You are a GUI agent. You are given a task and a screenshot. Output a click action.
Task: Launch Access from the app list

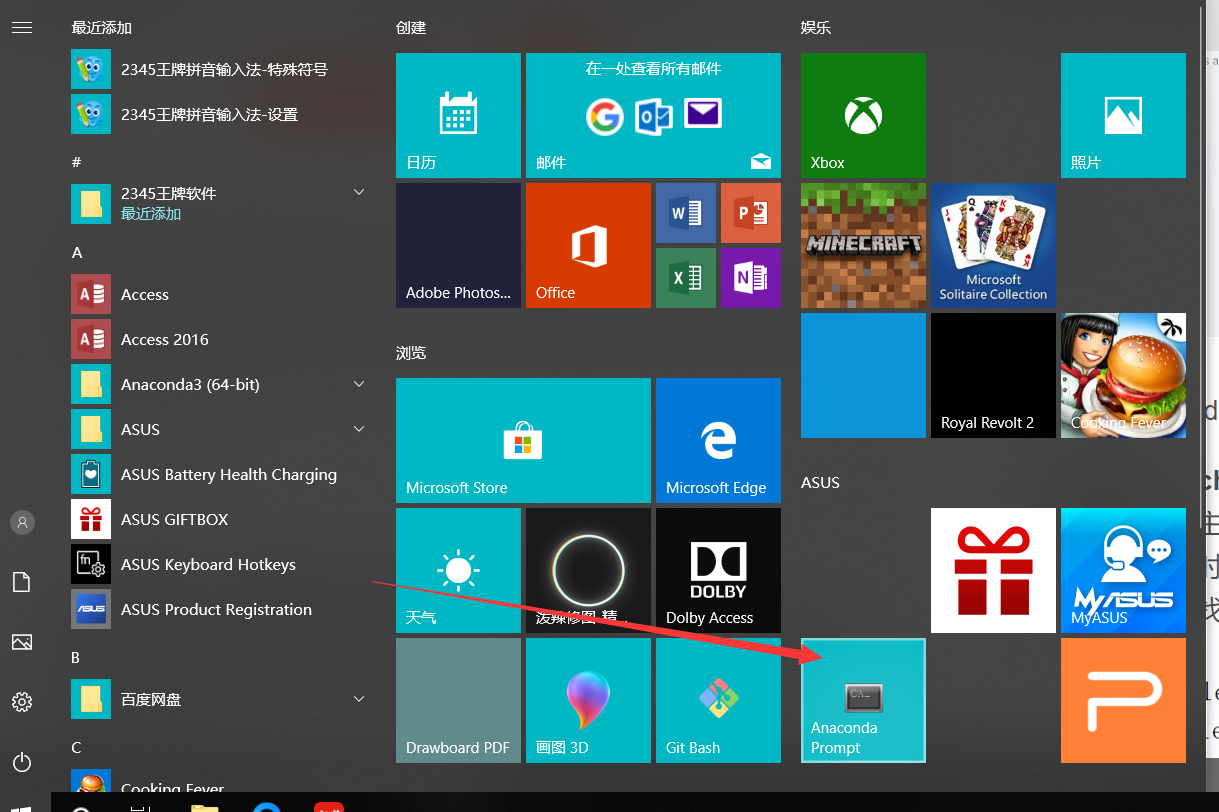[221, 294]
